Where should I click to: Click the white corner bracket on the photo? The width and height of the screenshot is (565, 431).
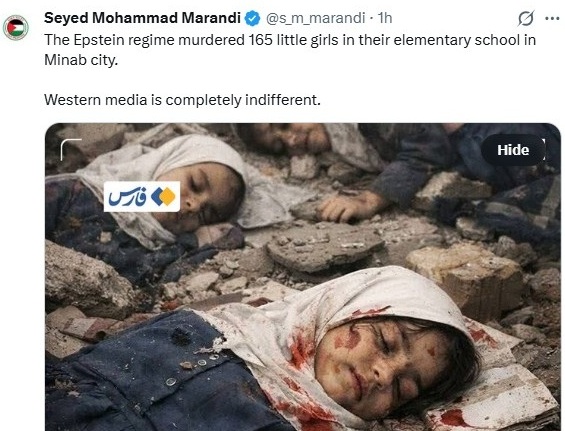tap(71, 149)
